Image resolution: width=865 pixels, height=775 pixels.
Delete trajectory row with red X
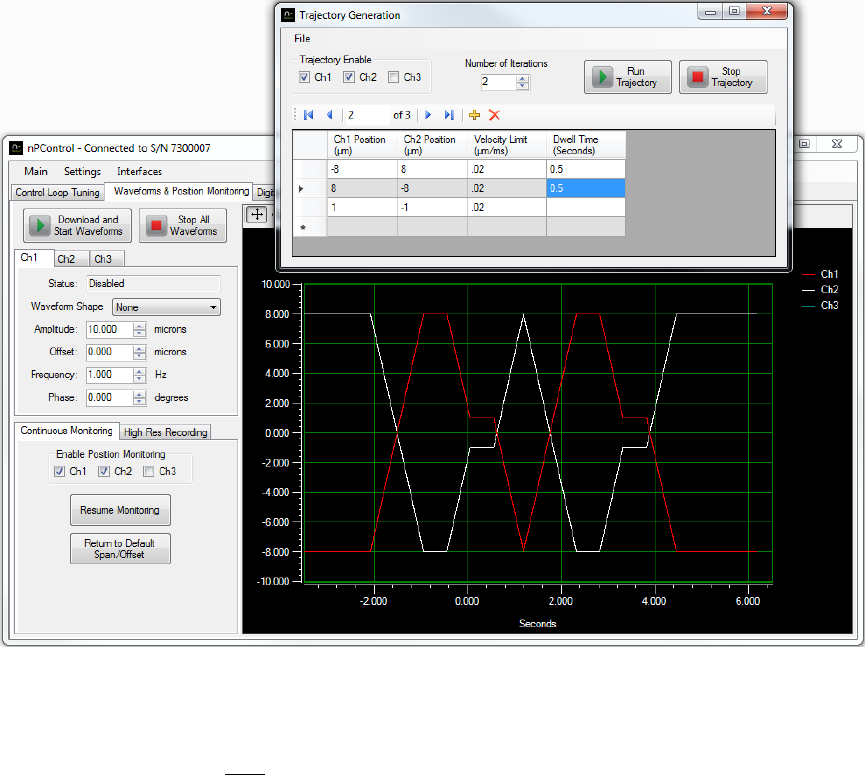[494, 115]
